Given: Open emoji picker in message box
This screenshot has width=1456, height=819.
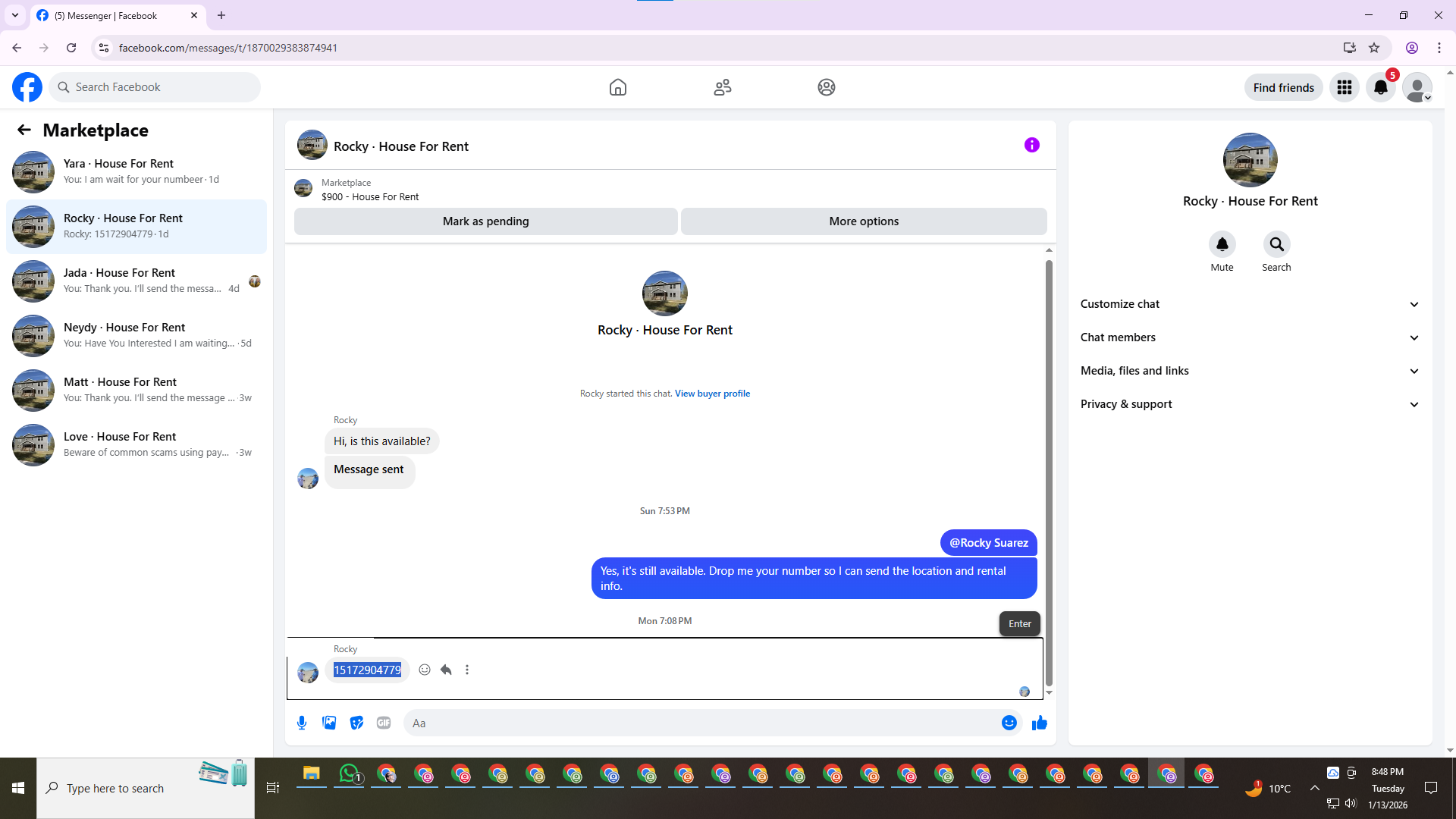Looking at the screenshot, I should click(x=1009, y=723).
